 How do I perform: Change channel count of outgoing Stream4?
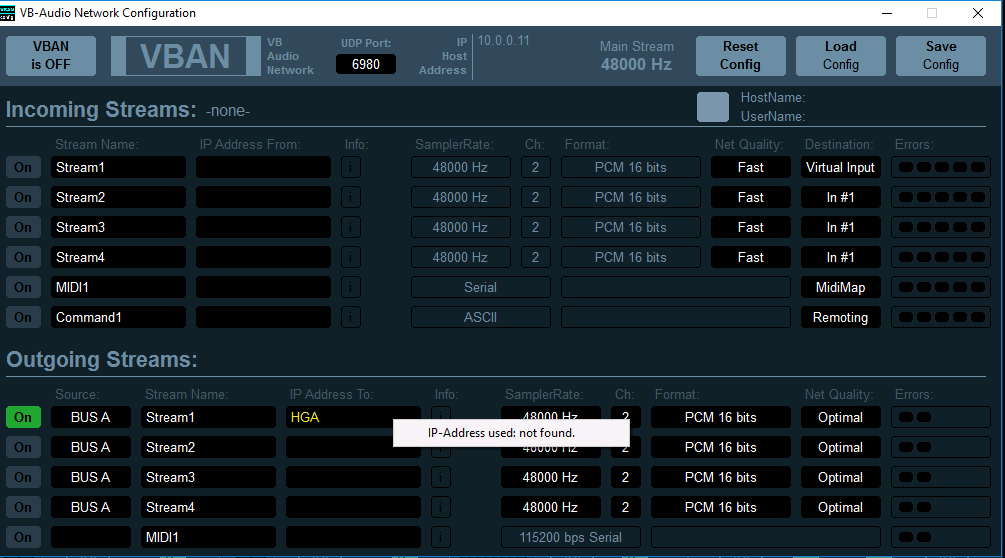pos(626,507)
